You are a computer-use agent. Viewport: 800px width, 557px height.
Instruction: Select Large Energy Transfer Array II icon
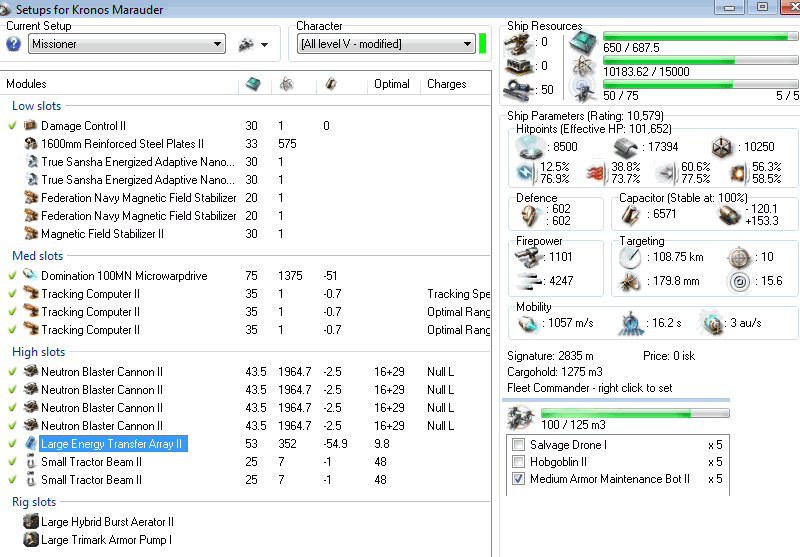pos(31,443)
